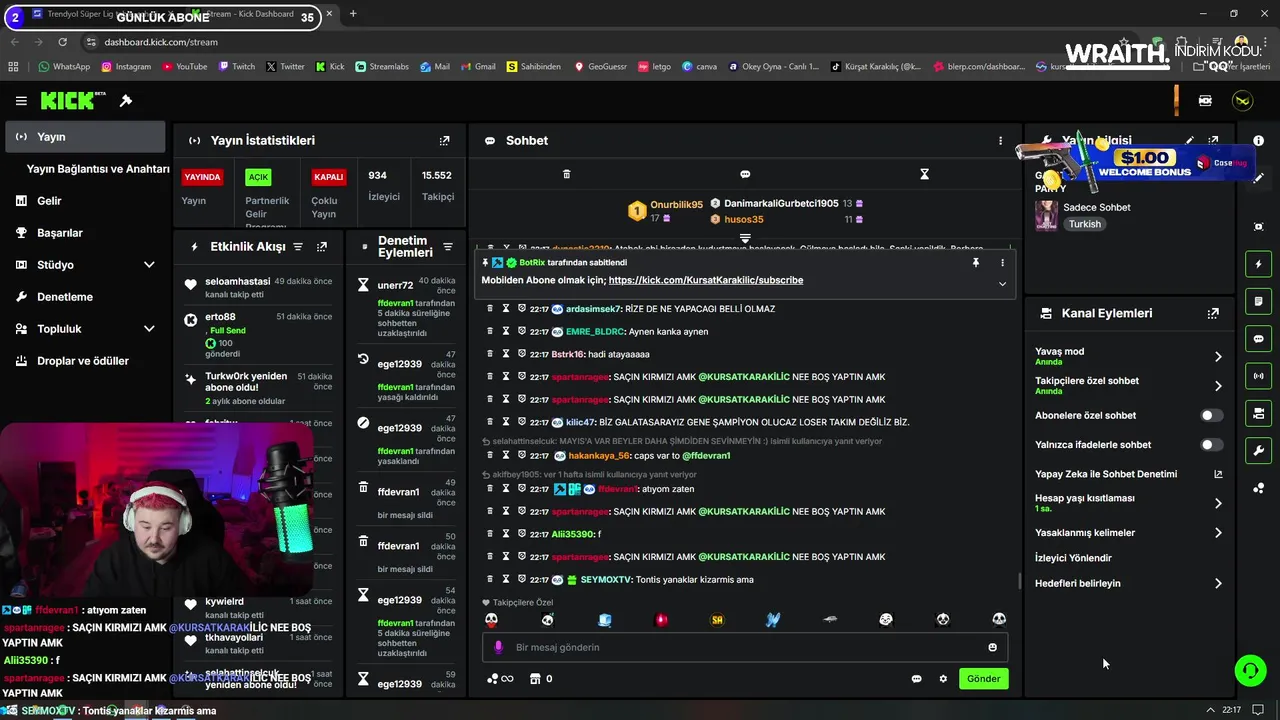
Task: Delete ardasimsek7's chat message
Action: pos(490,309)
